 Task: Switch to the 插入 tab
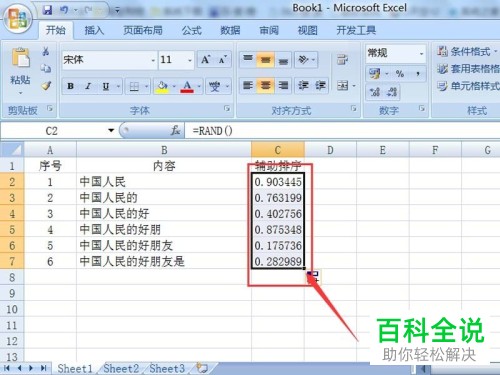click(x=94, y=30)
